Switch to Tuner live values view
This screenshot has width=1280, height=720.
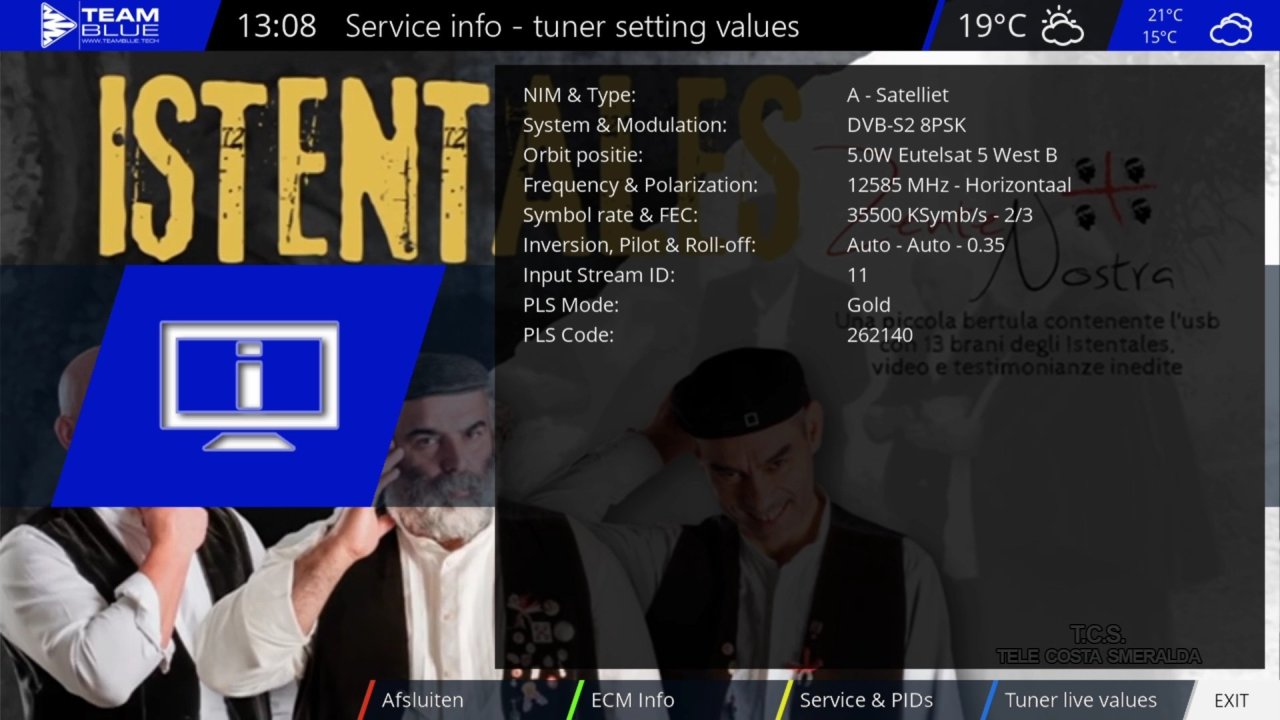(x=1080, y=700)
